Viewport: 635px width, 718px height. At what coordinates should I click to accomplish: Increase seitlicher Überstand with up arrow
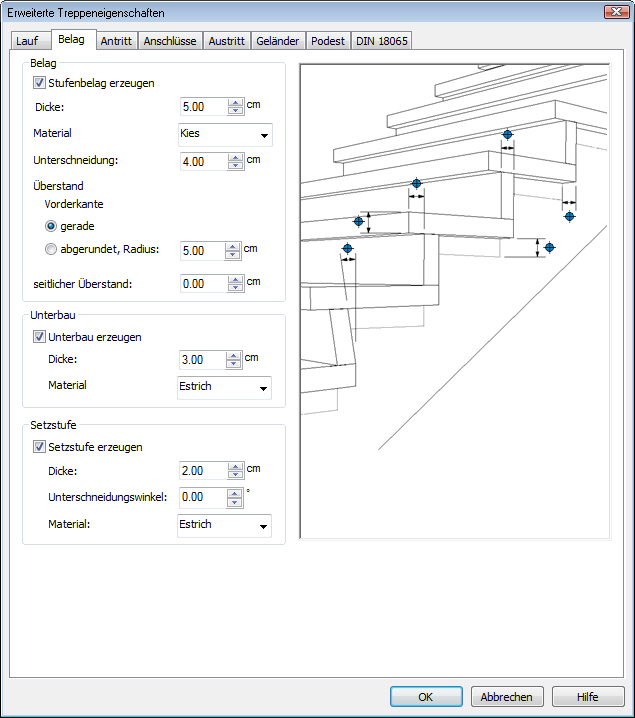point(236,280)
